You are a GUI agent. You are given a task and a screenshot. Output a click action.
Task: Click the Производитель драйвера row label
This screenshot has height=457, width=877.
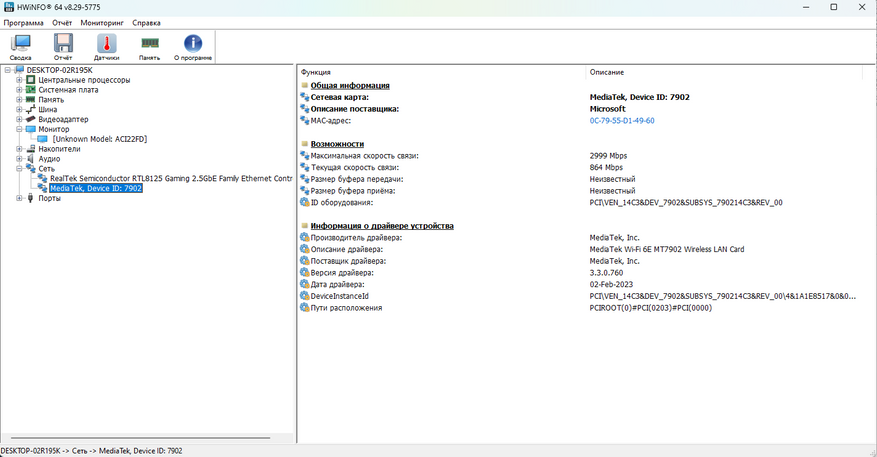356,238
